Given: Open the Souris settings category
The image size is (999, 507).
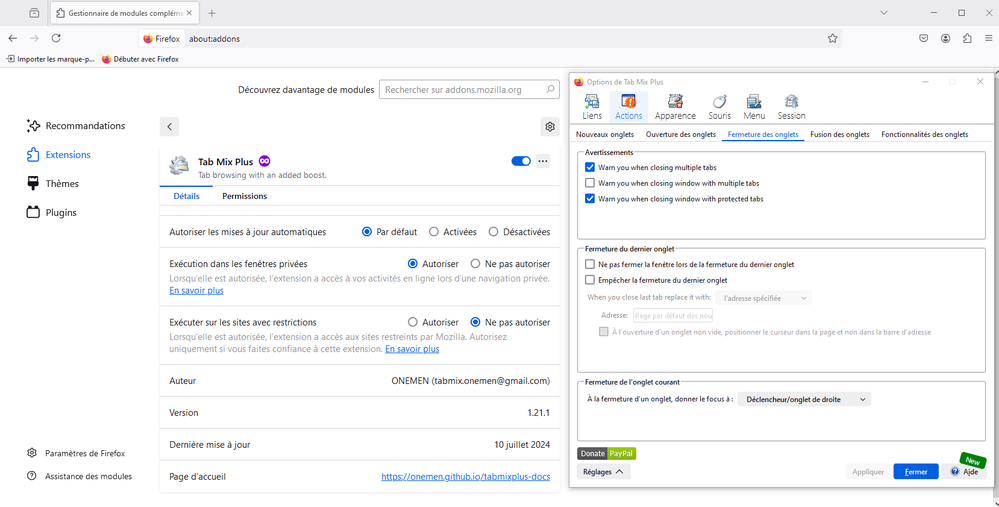Looking at the screenshot, I should 719,106.
